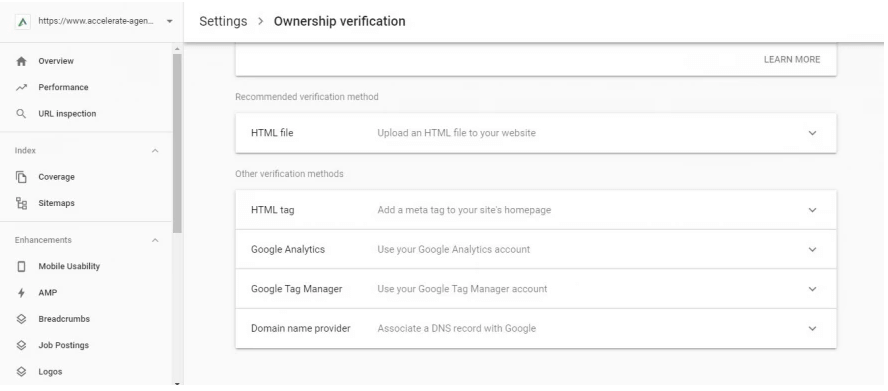Open the Coverage report
Screen dimensions: 888x391
pyautogui.click(x=56, y=177)
